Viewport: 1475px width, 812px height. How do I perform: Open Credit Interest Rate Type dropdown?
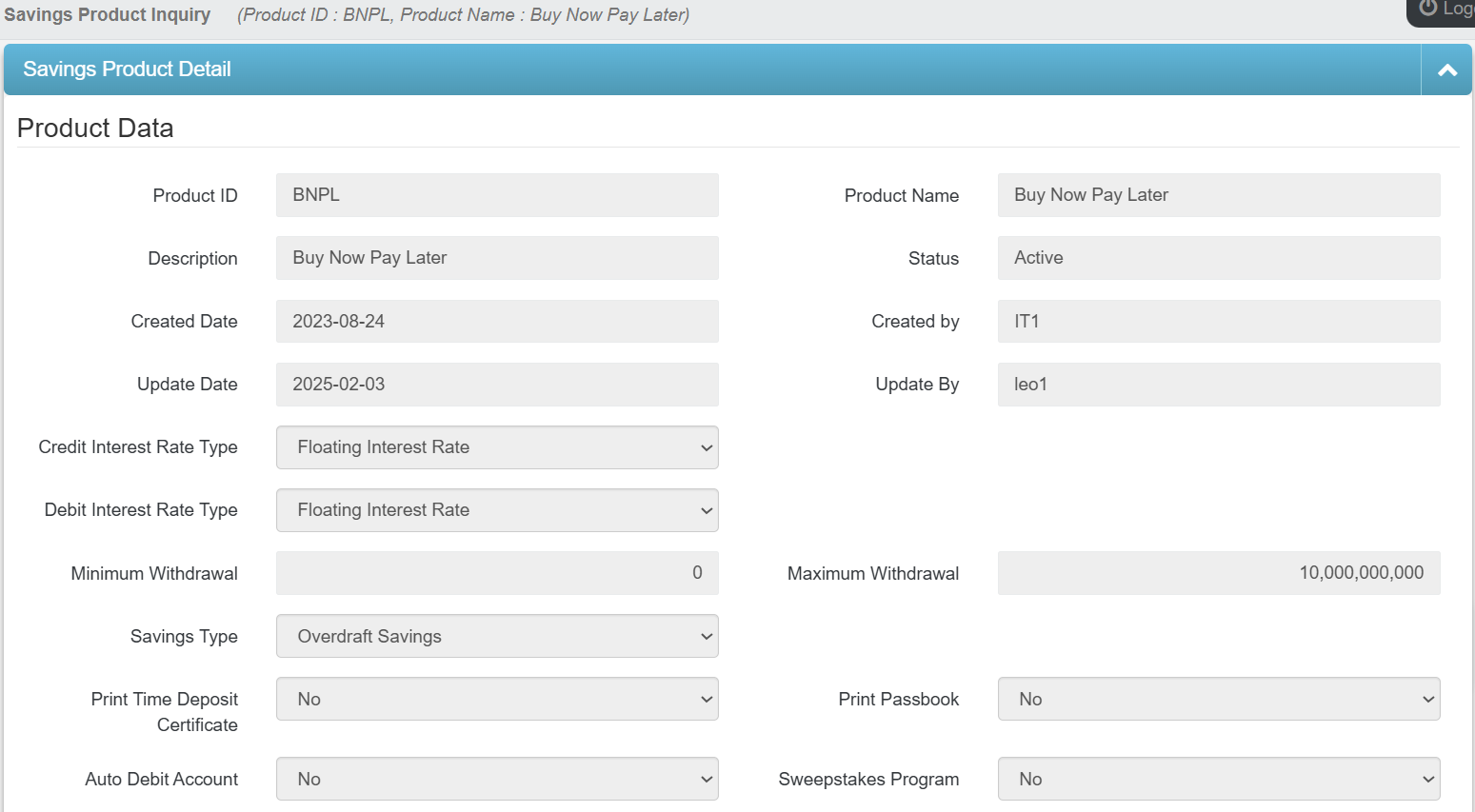coord(496,447)
